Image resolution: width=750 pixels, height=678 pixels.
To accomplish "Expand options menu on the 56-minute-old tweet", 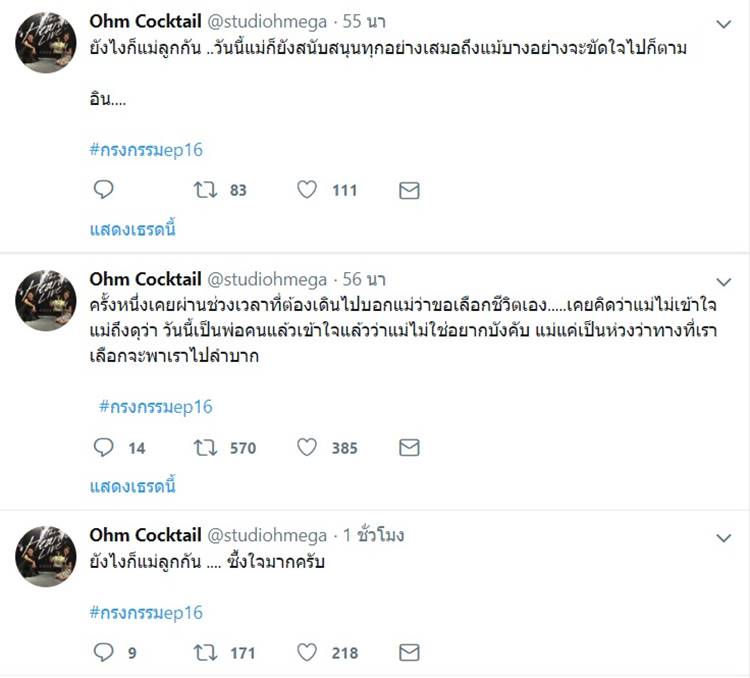I will [723, 281].
